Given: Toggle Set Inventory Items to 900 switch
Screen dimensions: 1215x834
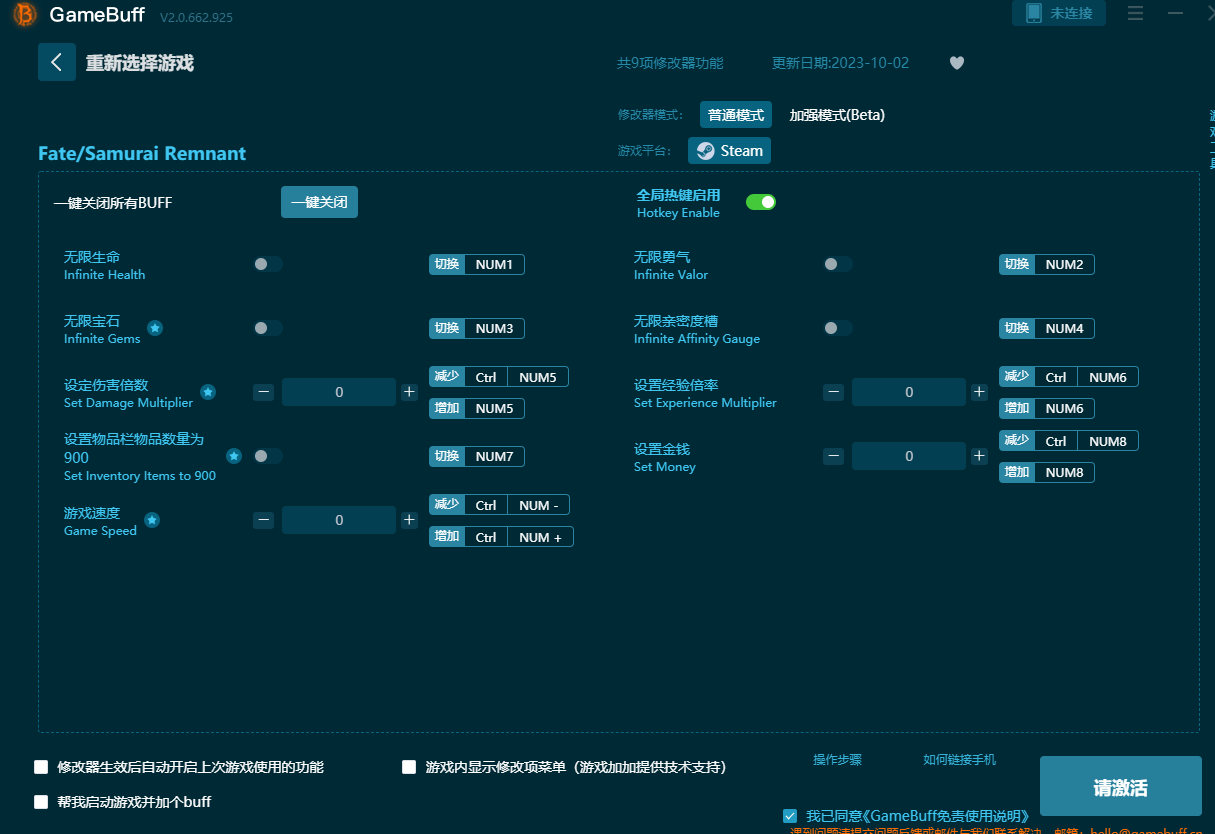Looking at the screenshot, I should [268, 456].
